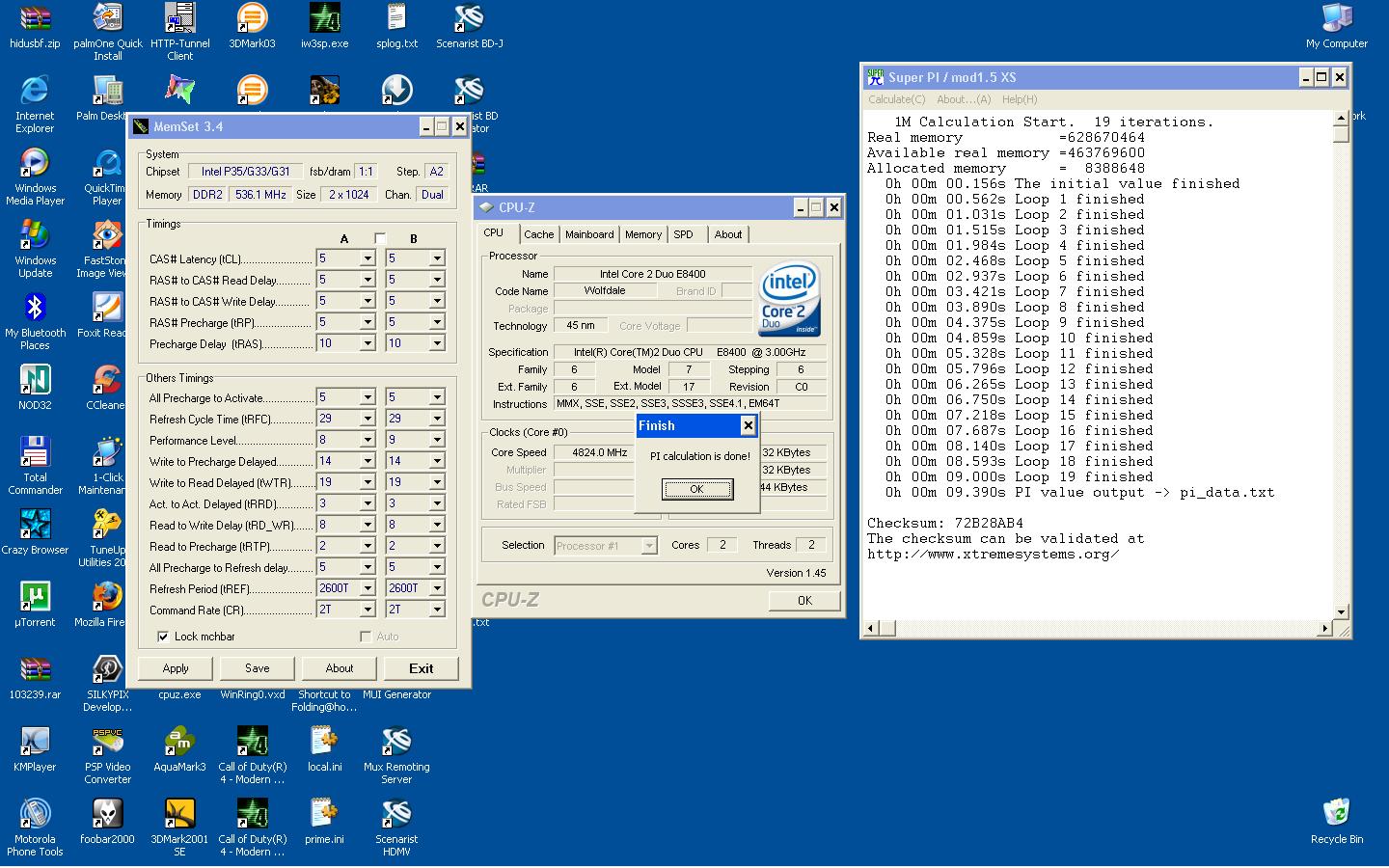Click Save button in MemSet
This screenshot has width=1389, height=868.
tap(257, 668)
